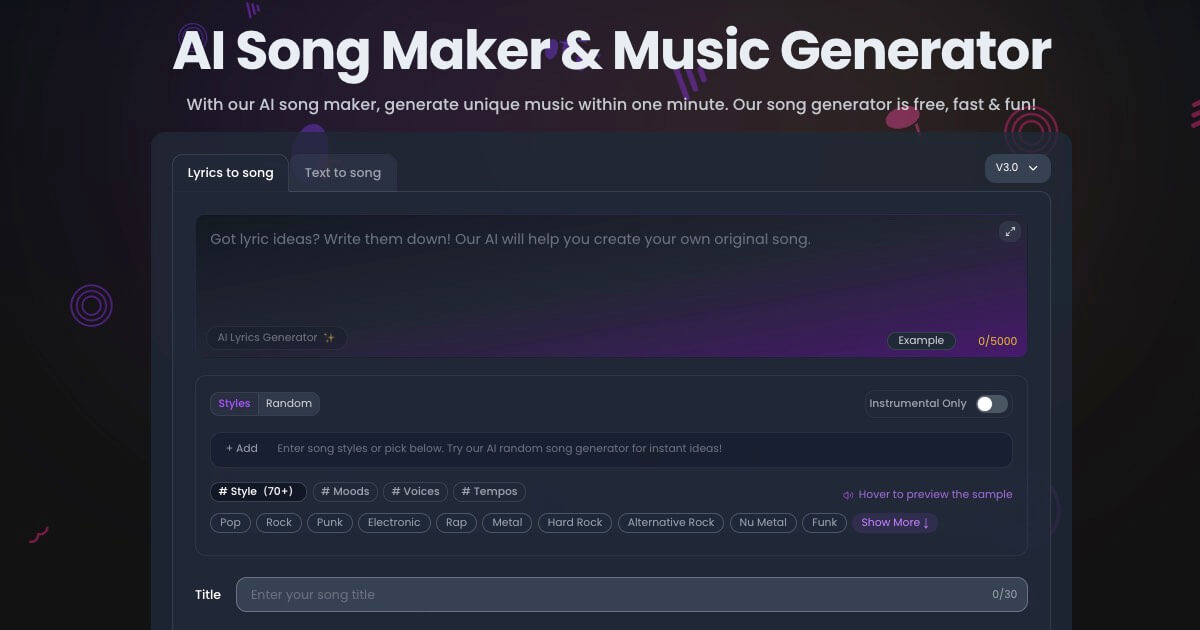Click the Example button
Screen dimensions: 1200x630
(x=920, y=340)
